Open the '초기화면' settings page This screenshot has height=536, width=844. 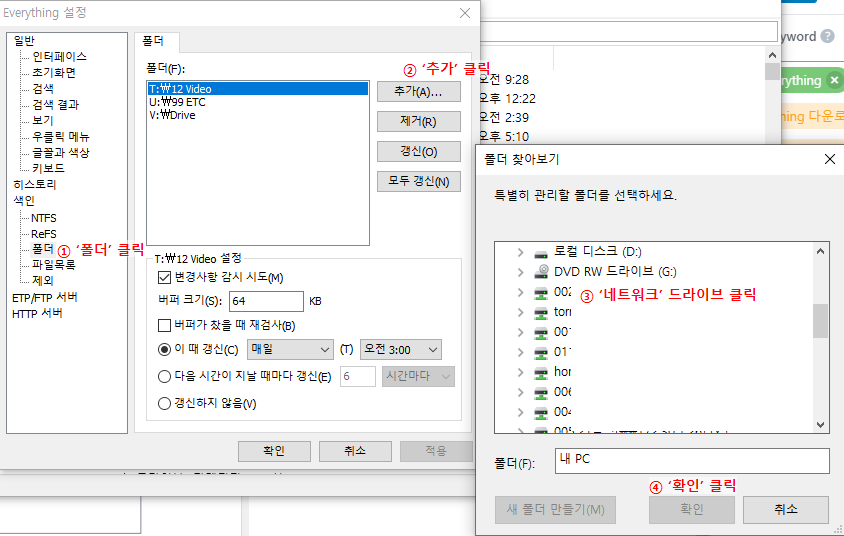click(54, 73)
